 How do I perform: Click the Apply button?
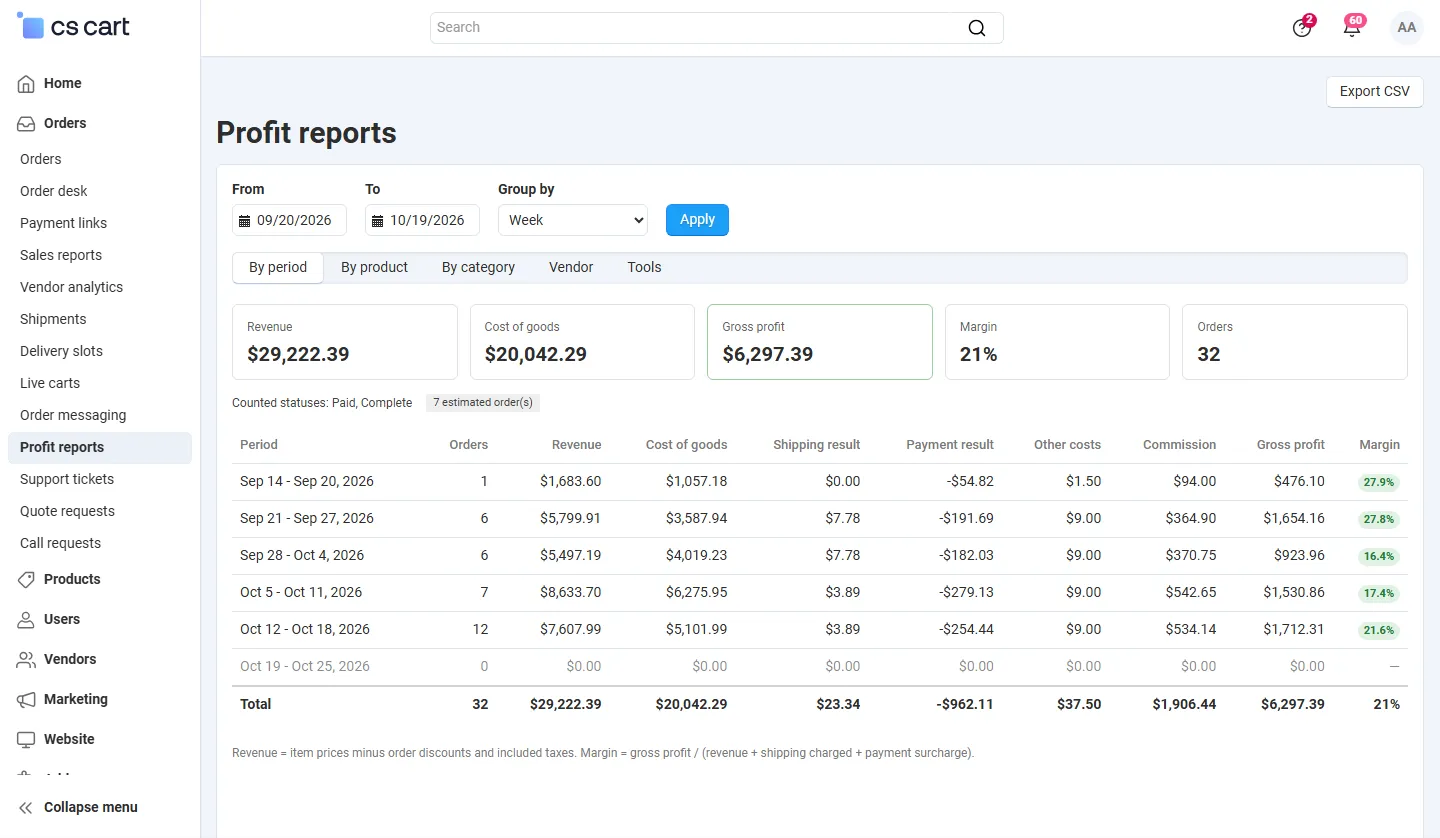pos(697,220)
